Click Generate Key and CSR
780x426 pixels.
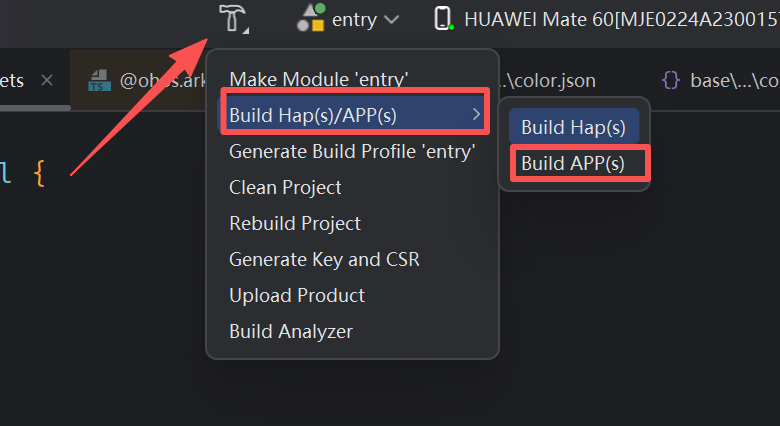[324, 259]
